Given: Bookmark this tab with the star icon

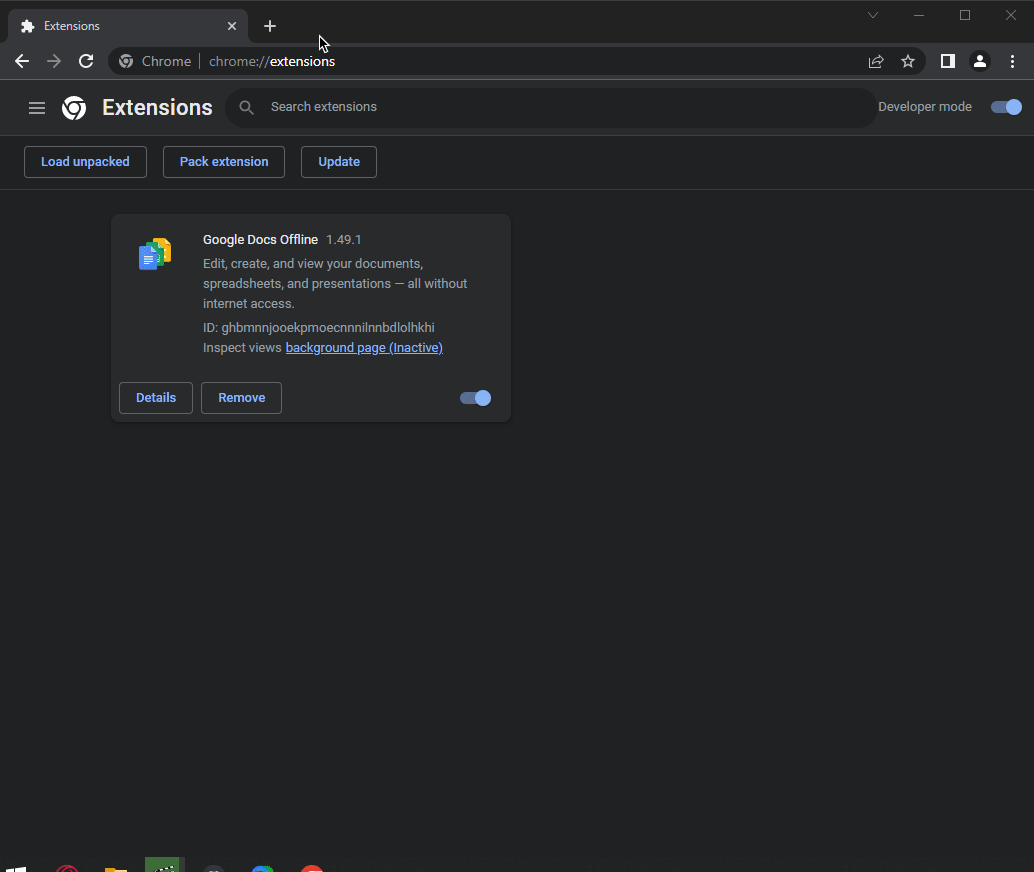Looking at the screenshot, I should click(908, 61).
